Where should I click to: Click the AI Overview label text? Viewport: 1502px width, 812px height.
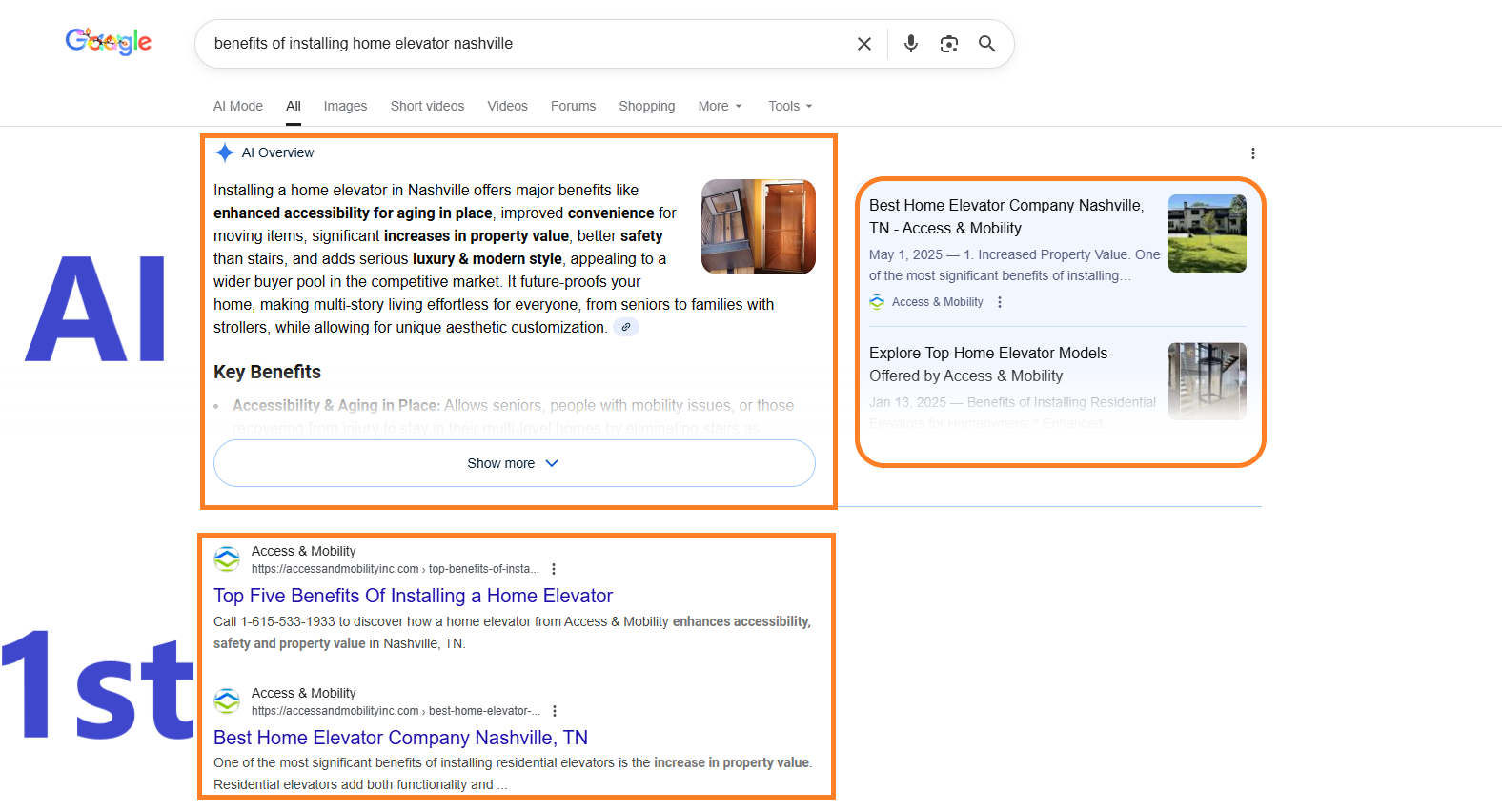pos(277,152)
